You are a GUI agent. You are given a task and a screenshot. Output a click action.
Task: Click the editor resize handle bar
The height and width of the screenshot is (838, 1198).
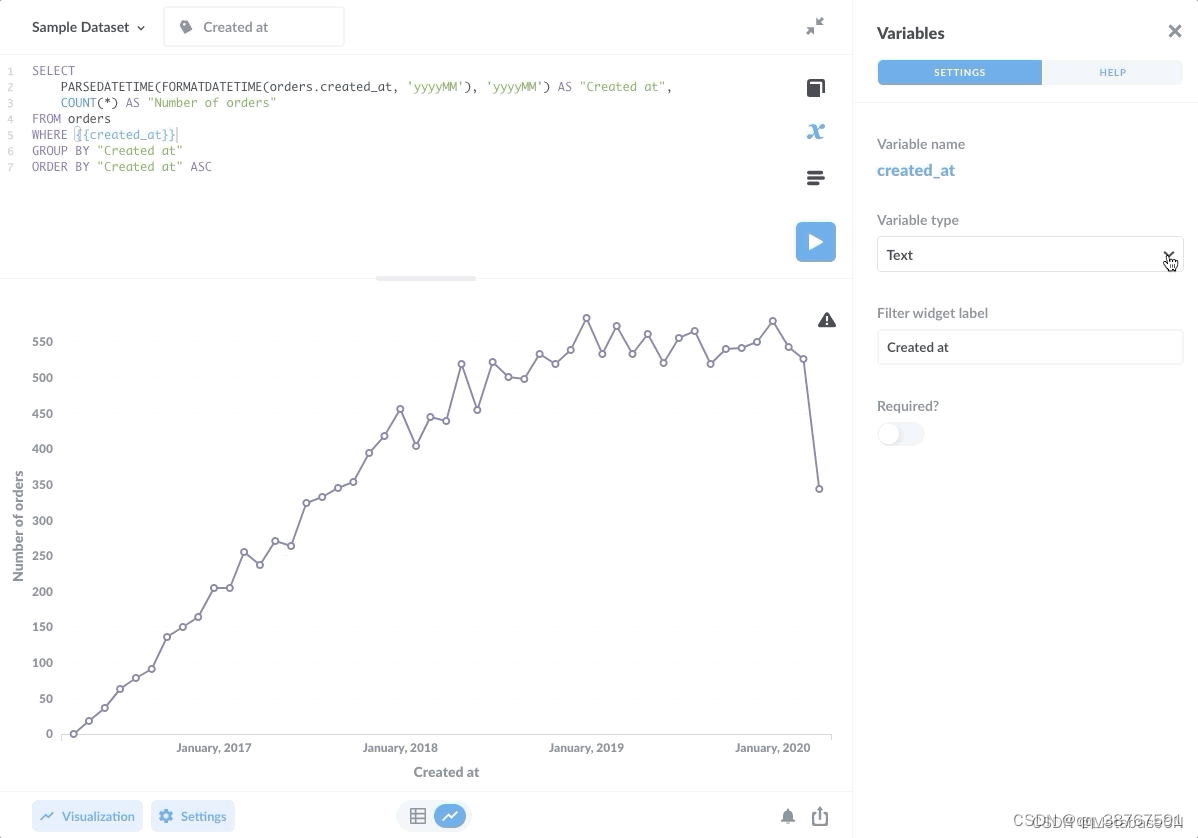tap(426, 278)
